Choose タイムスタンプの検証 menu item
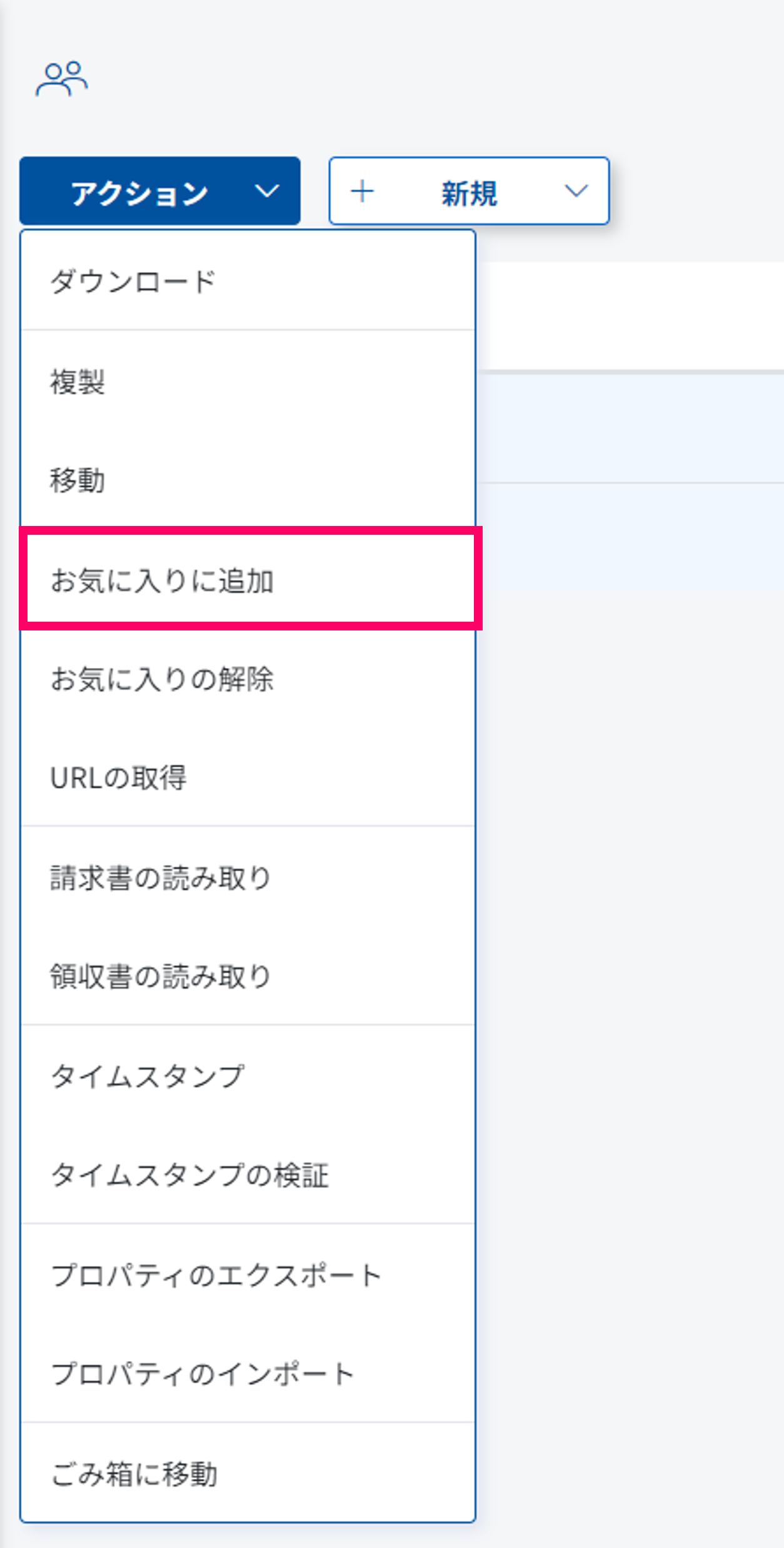The width and height of the screenshot is (784, 1548). 189,1175
